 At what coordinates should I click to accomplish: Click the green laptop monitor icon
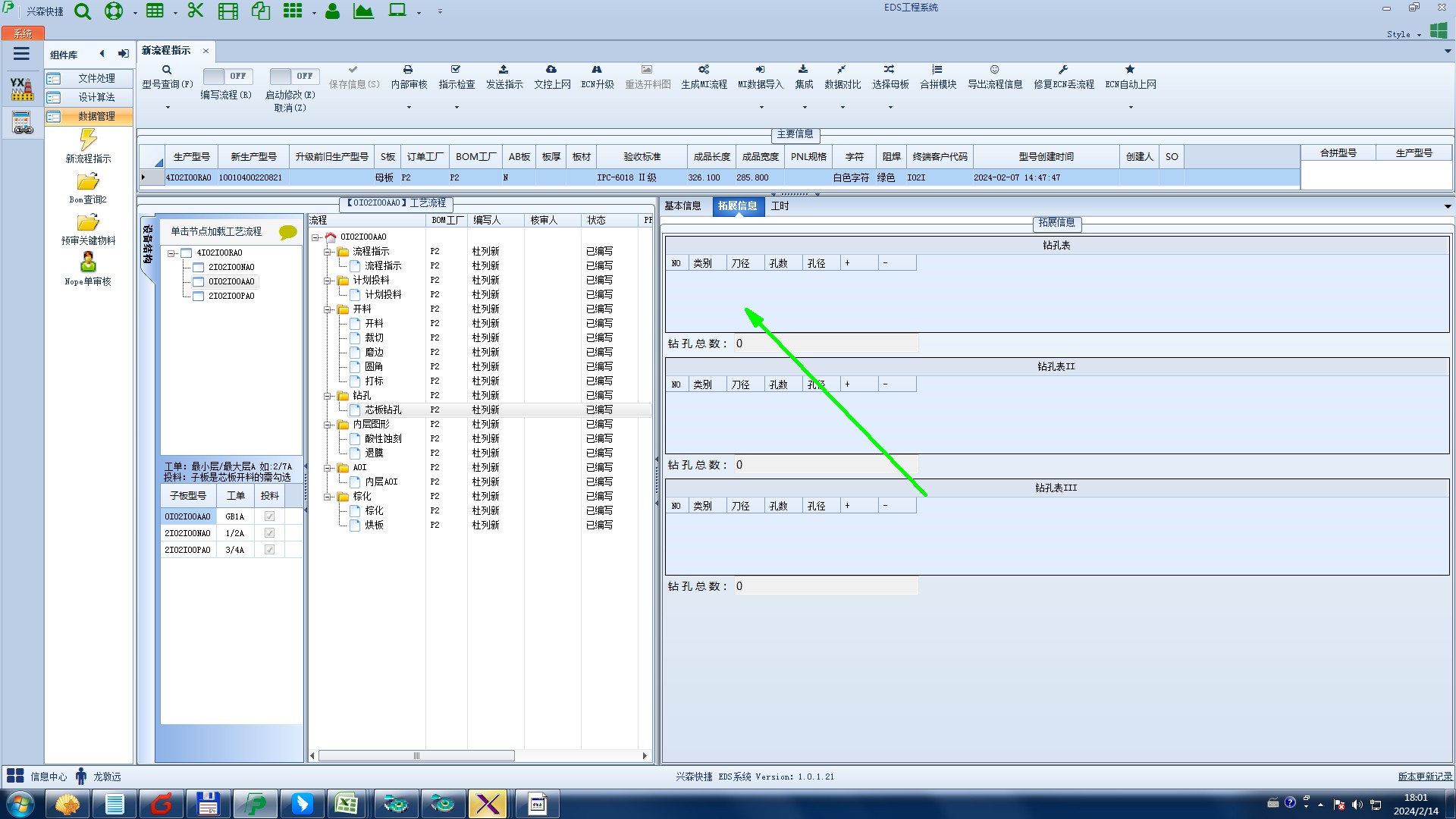point(397,11)
